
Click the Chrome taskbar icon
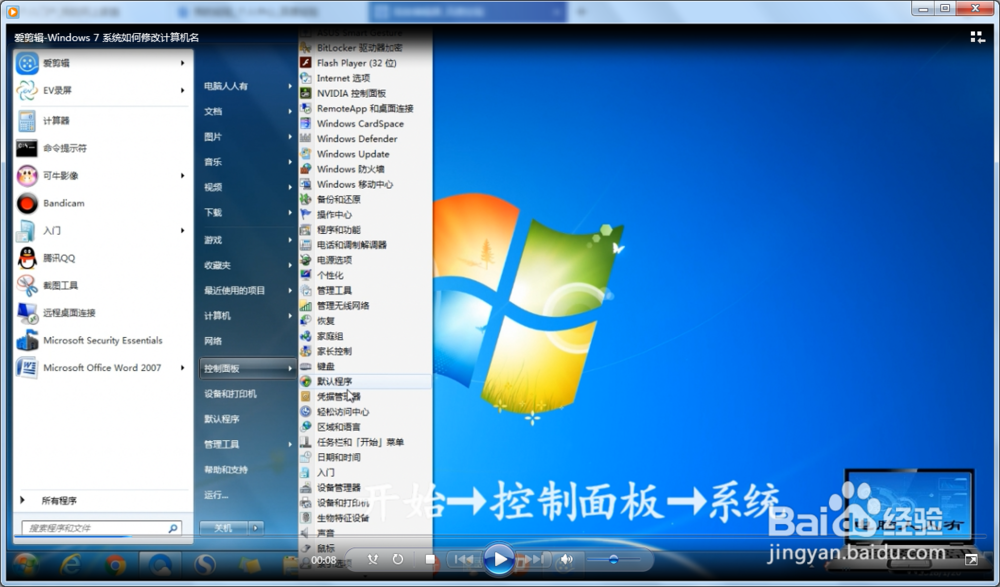coord(115,565)
